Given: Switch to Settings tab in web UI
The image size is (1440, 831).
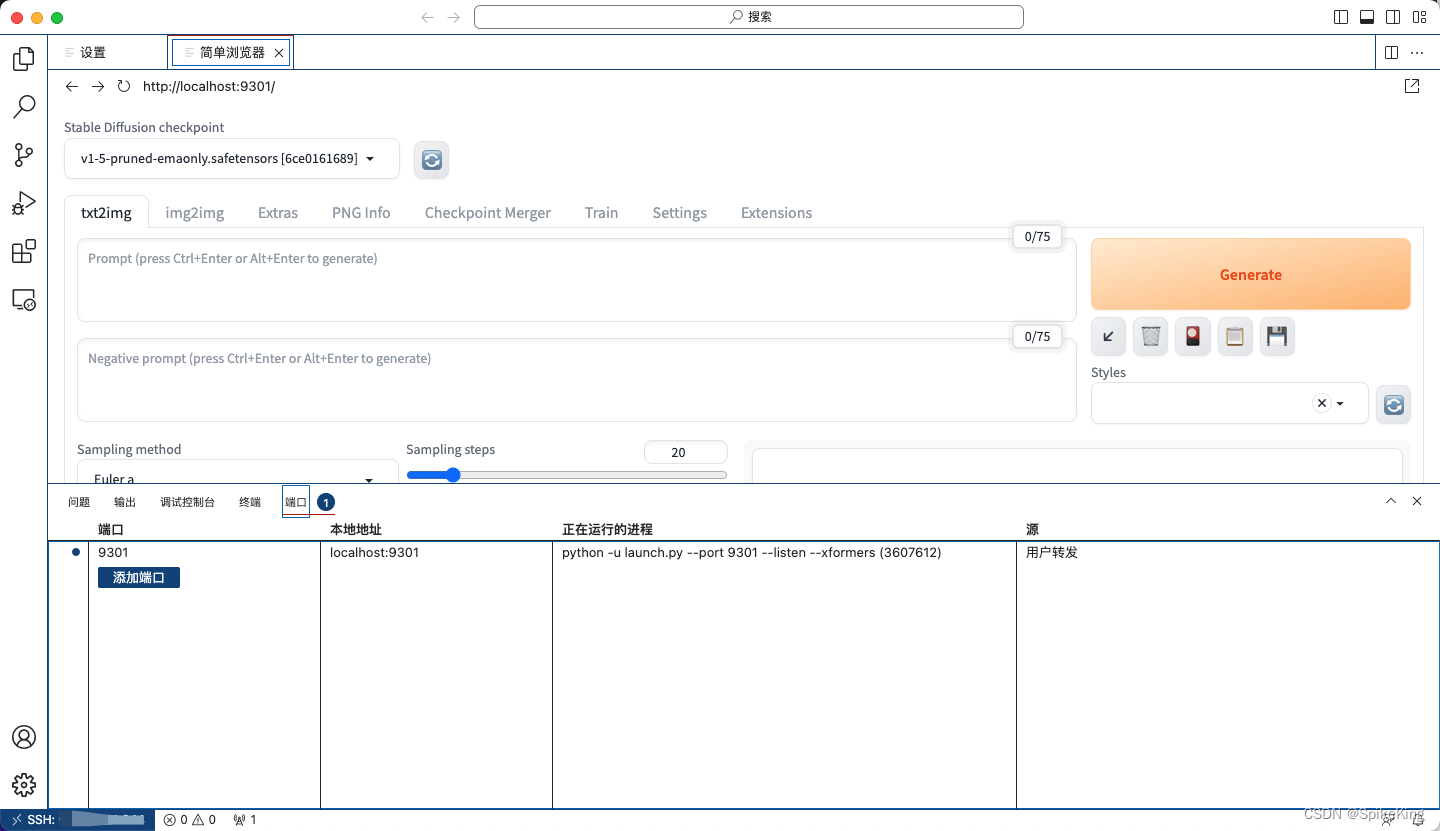Looking at the screenshot, I should [680, 213].
